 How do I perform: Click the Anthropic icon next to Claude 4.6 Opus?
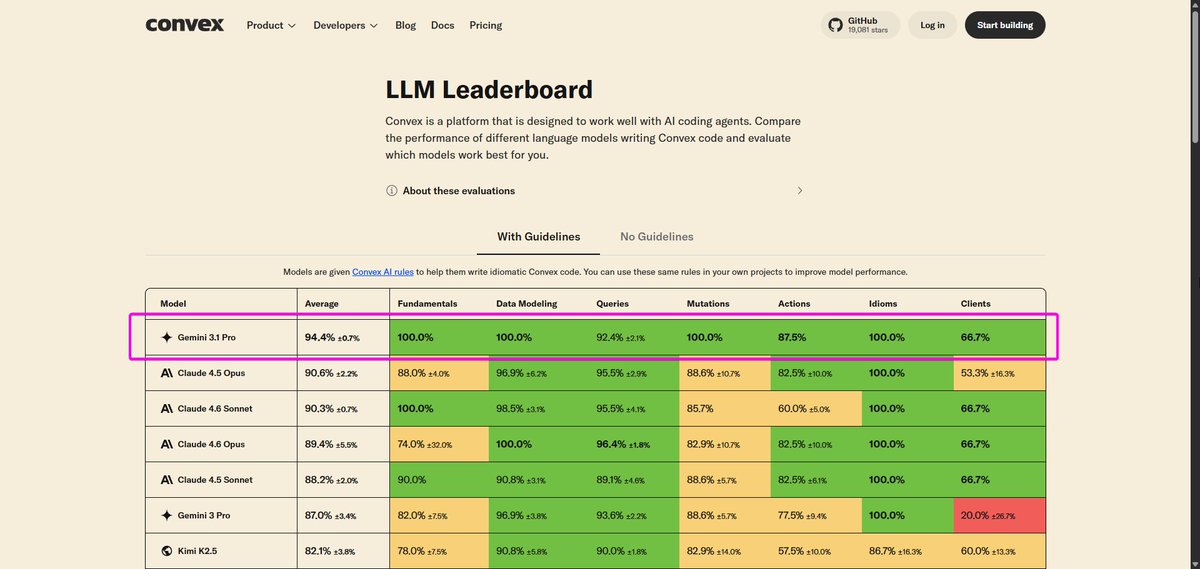pyautogui.click(x=167, y=444)
